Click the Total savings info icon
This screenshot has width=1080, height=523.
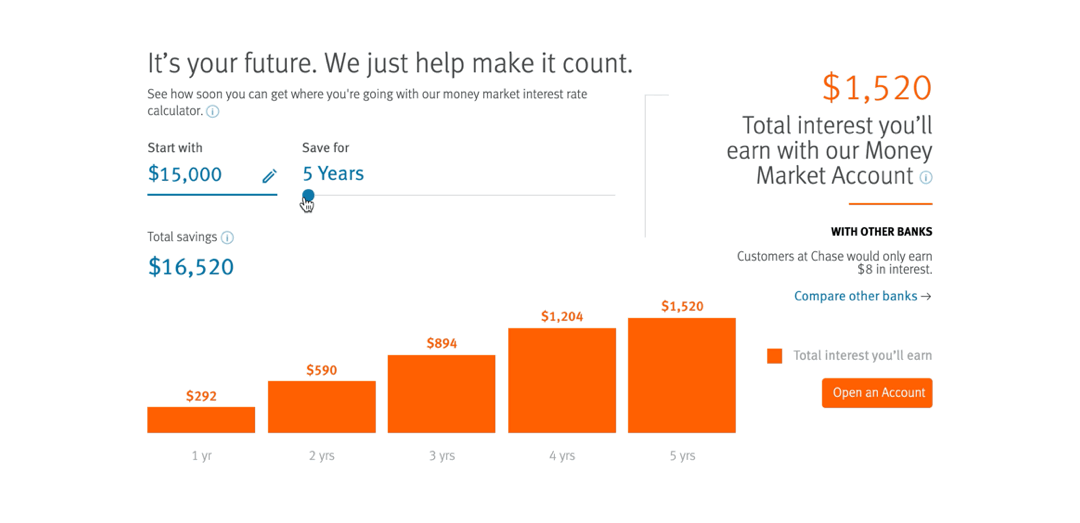pos(227,238)
